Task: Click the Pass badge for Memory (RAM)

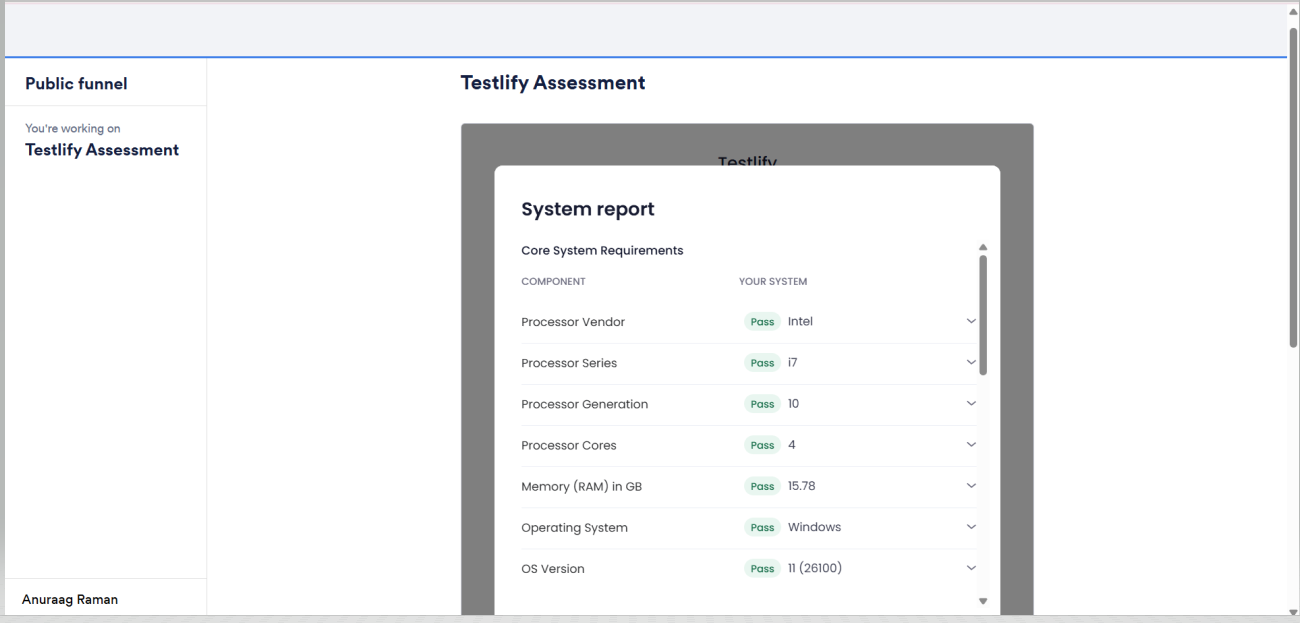Action: (762, 486)
